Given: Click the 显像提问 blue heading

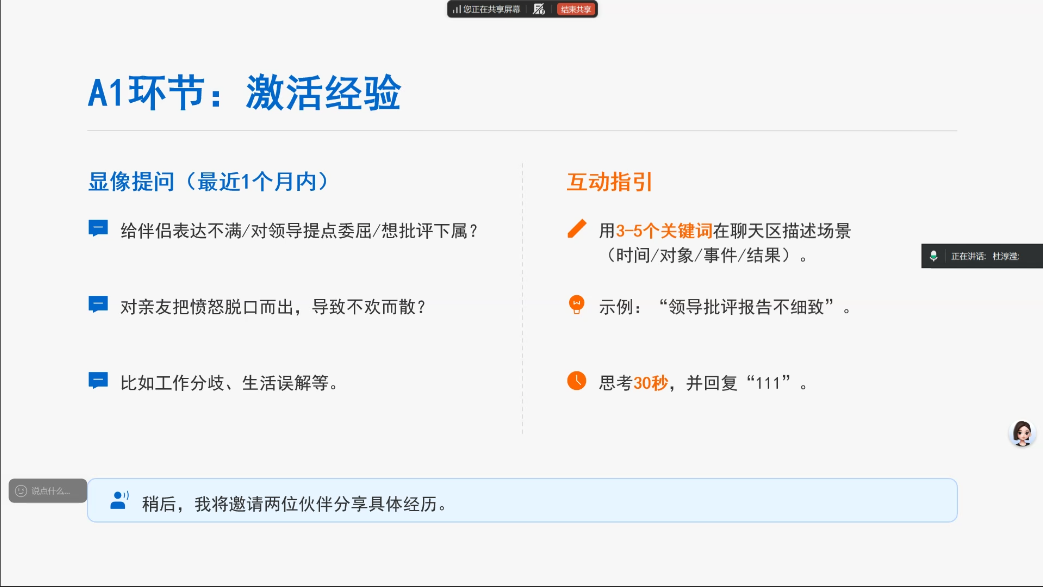Looking at the screenshot, I should [x=209, y=182].
